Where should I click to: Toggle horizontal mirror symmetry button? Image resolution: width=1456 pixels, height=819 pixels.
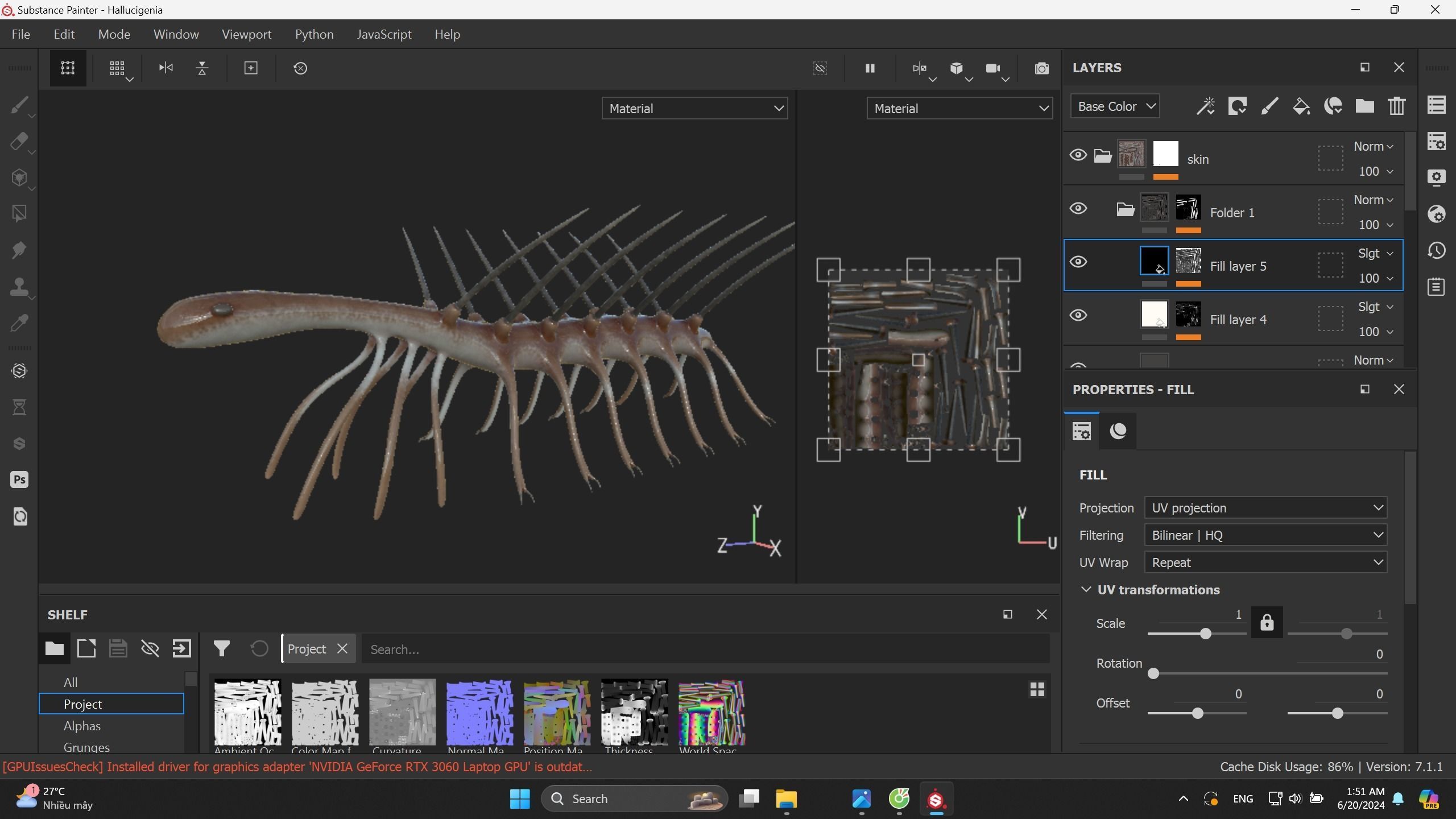[x=166, y=68]
